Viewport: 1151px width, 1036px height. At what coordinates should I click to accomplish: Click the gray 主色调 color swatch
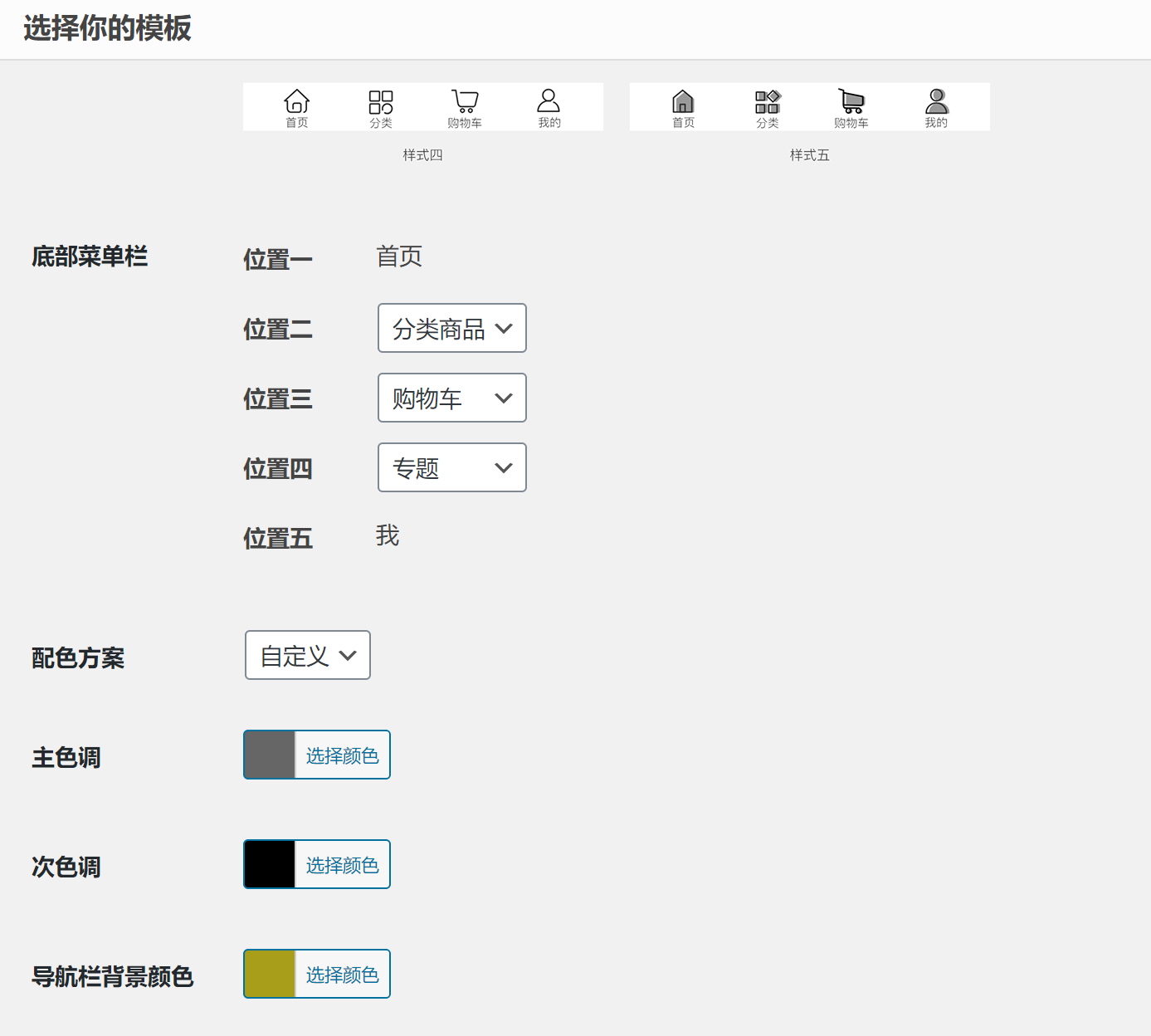270,755
